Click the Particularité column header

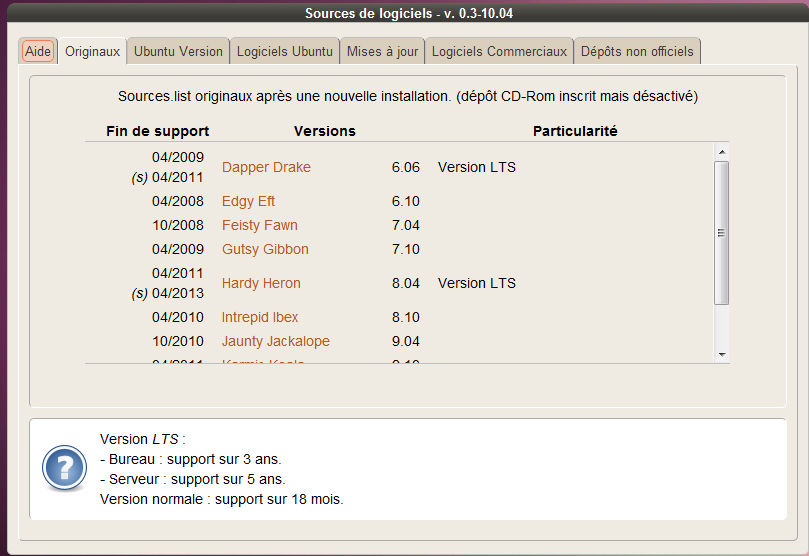pos(574,131)
